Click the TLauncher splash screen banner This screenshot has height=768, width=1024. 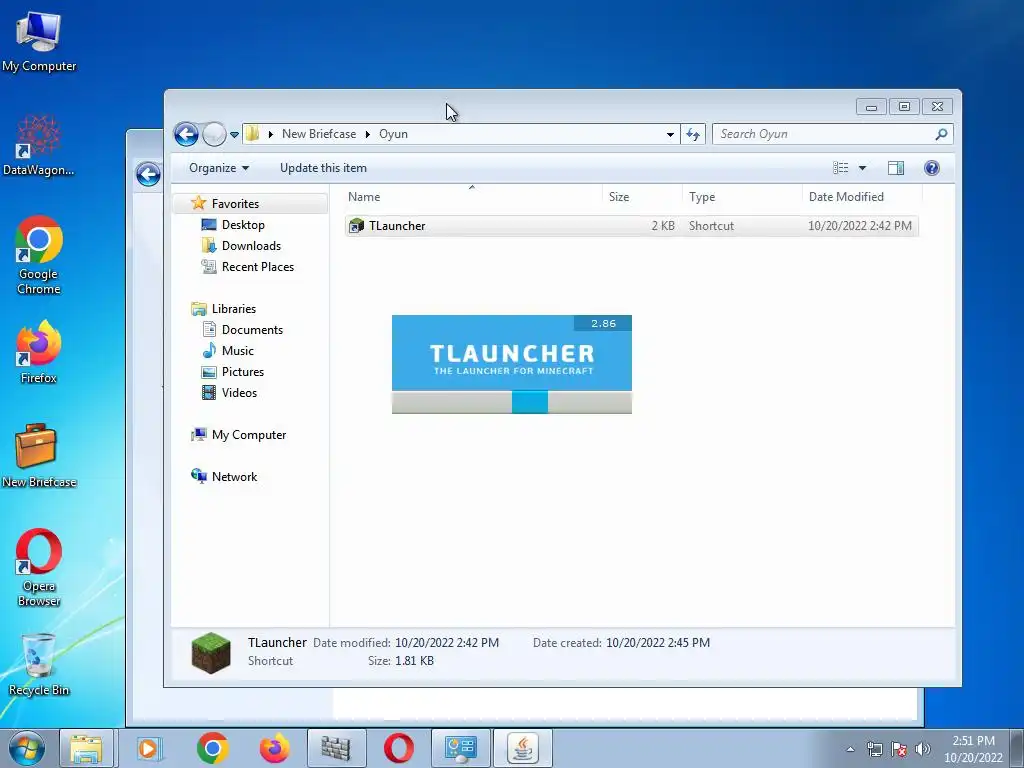[x=512, y=353]
